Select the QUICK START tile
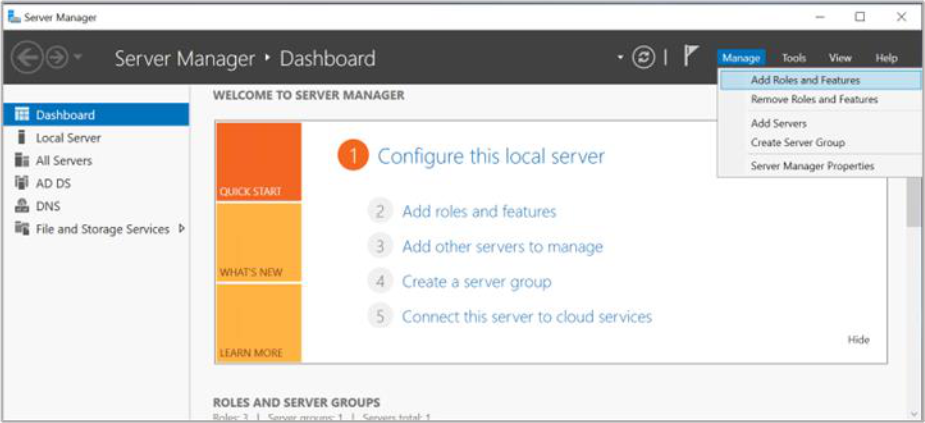The width and height of the screenshot is (925, 423). [x=258, y=162]
